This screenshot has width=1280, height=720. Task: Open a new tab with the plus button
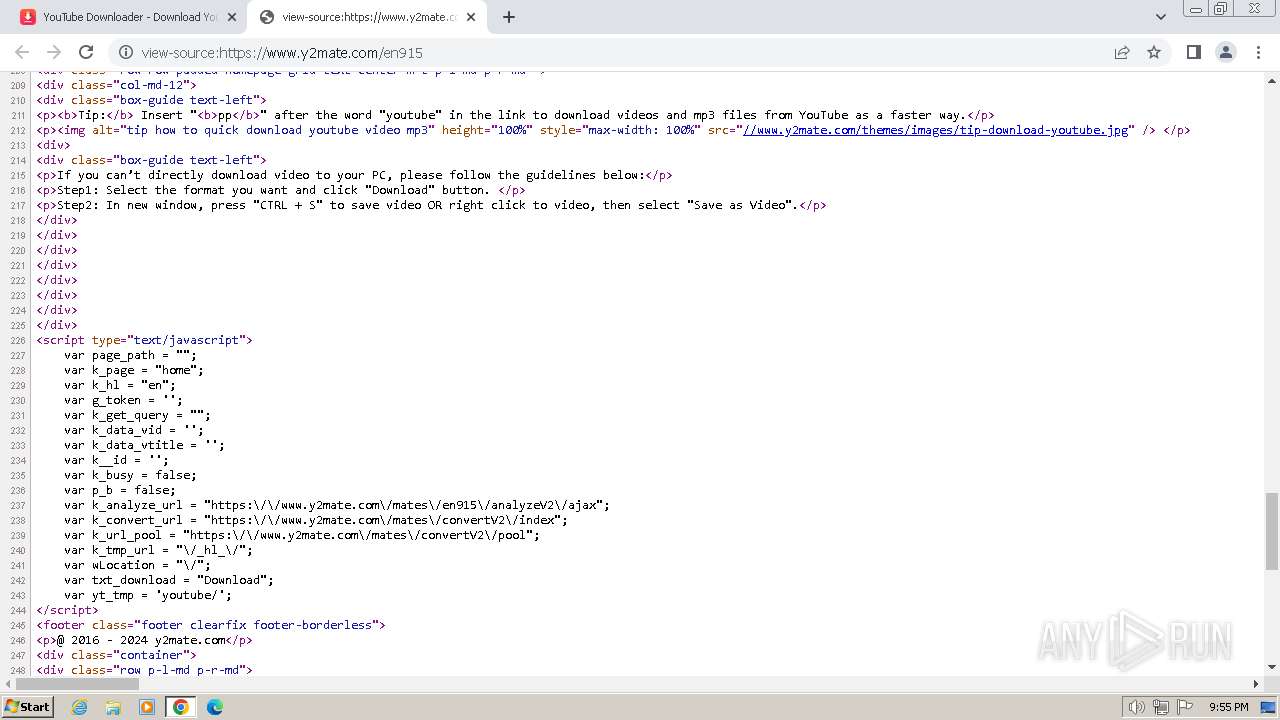pyautogui.click(x=509, y=17)
